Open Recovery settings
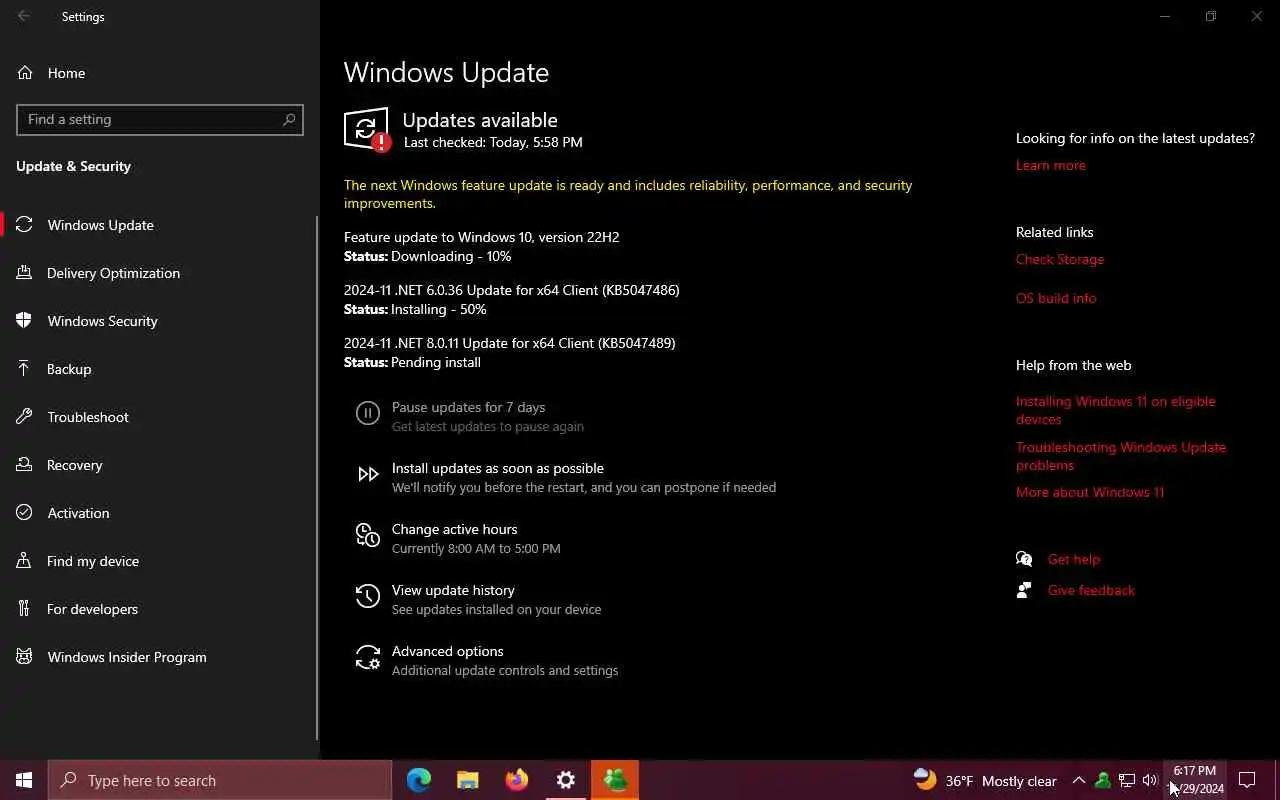 [x=160, y=465]
